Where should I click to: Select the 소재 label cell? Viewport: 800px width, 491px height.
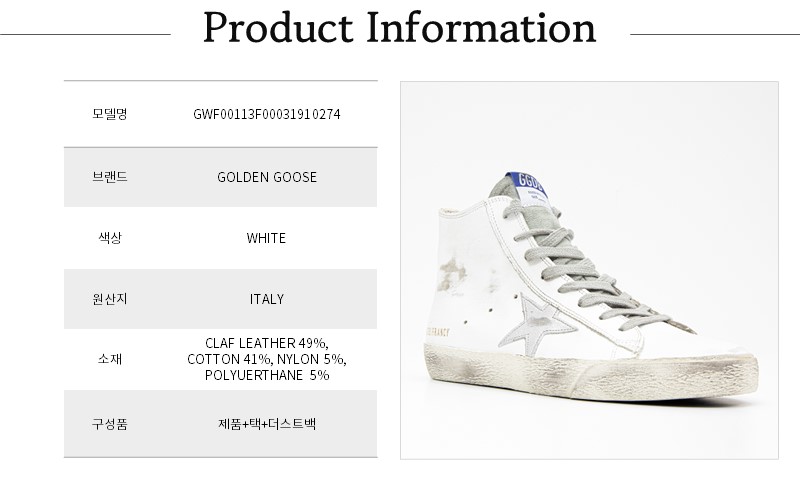point(109,359)
